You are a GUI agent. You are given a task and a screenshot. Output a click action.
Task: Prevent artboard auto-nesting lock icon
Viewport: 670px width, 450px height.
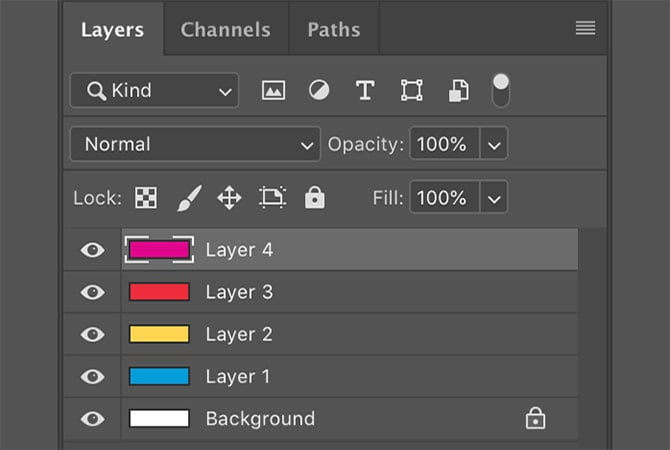pyautogui.click(x=272, y=198)
